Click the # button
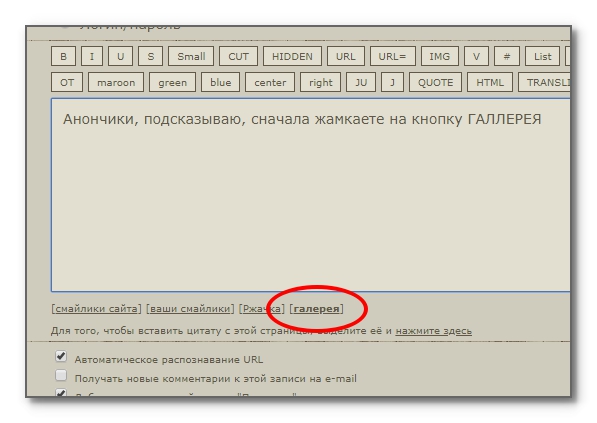597x423 pixels. click(x=507, y=56)
